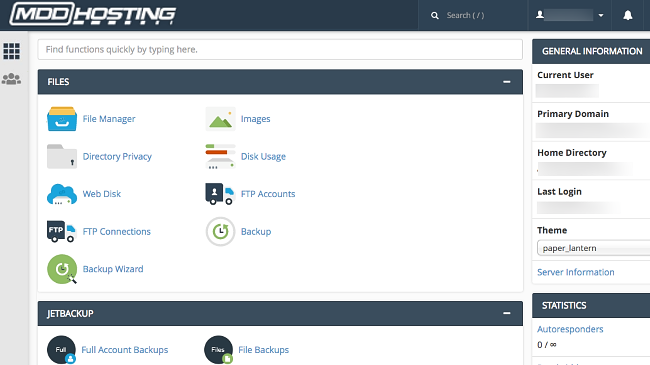Click the Full Account Backups icon
Image resolution: width=650 pixels, height=365 pixels.
(61, 350)
